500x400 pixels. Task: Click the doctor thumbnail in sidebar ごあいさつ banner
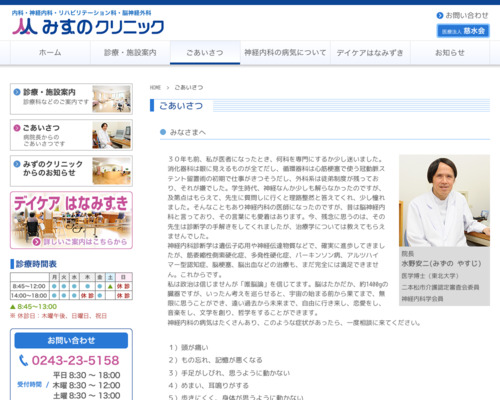tap(111, 135)
